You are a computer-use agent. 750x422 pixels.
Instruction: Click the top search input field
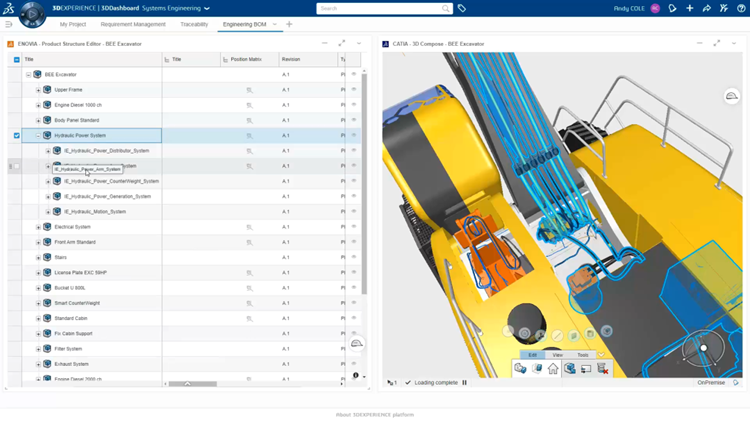(x=378, y=8)
